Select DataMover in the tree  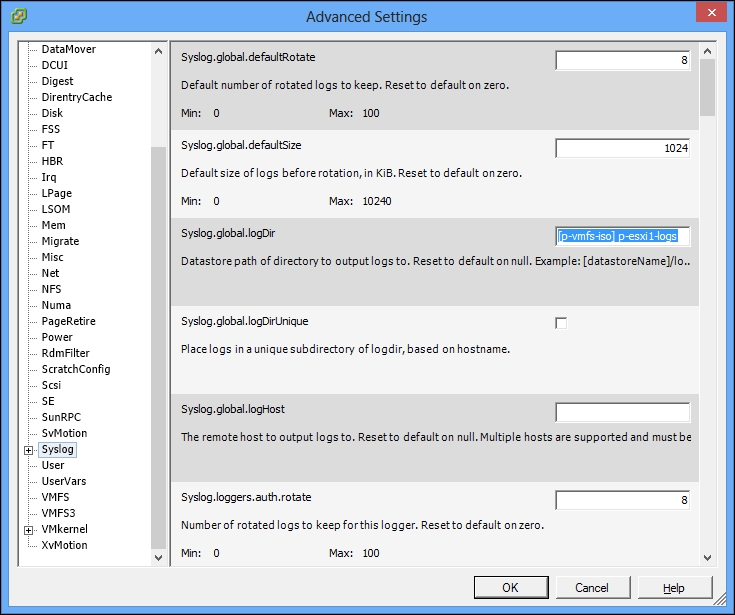[x=68, y=49]
